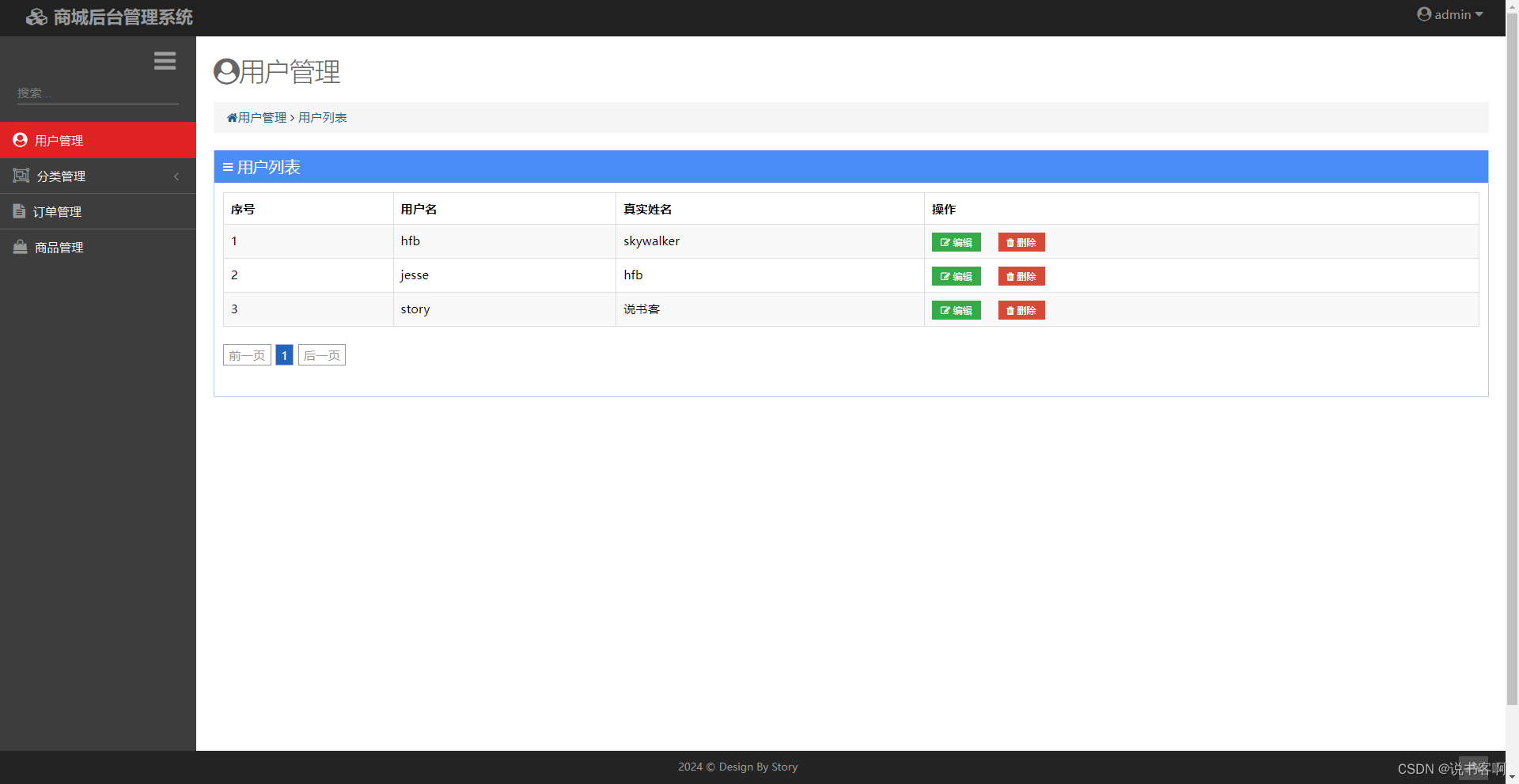The width and height of the screenshot is (1519, 784).
Task: Select the story username cell
Action: 505,309
